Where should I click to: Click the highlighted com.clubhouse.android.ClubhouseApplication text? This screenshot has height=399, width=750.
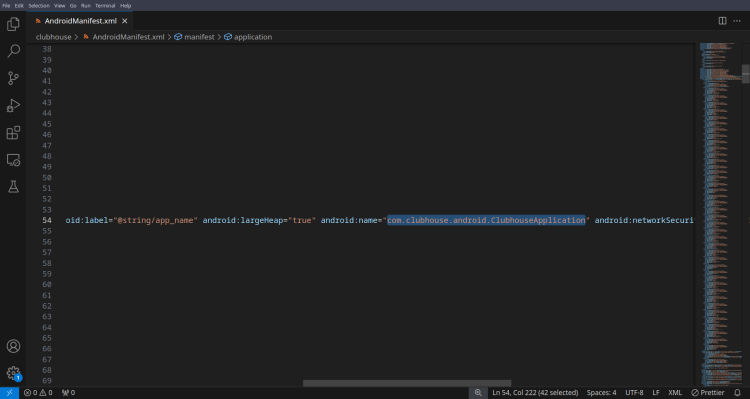pyautogui.click(x=486, y=220)
